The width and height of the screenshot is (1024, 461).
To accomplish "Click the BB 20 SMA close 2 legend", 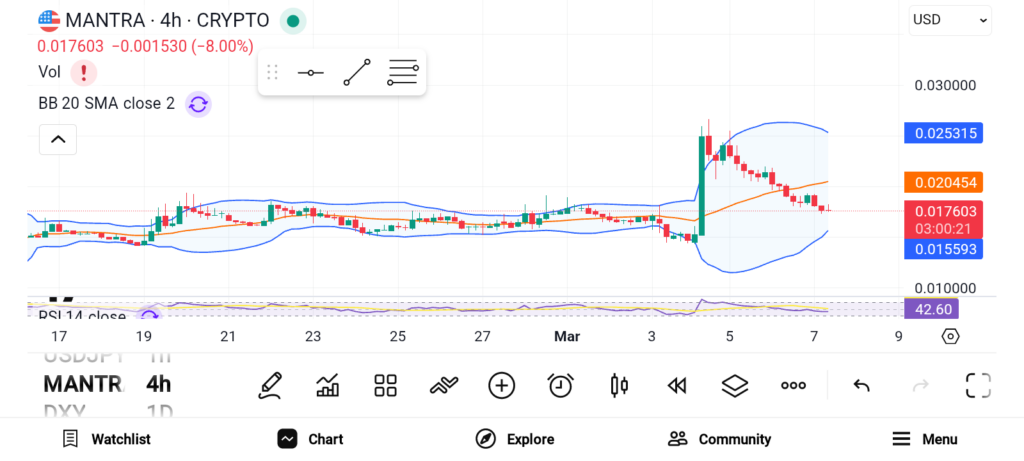I will click(x=106, y=104).
